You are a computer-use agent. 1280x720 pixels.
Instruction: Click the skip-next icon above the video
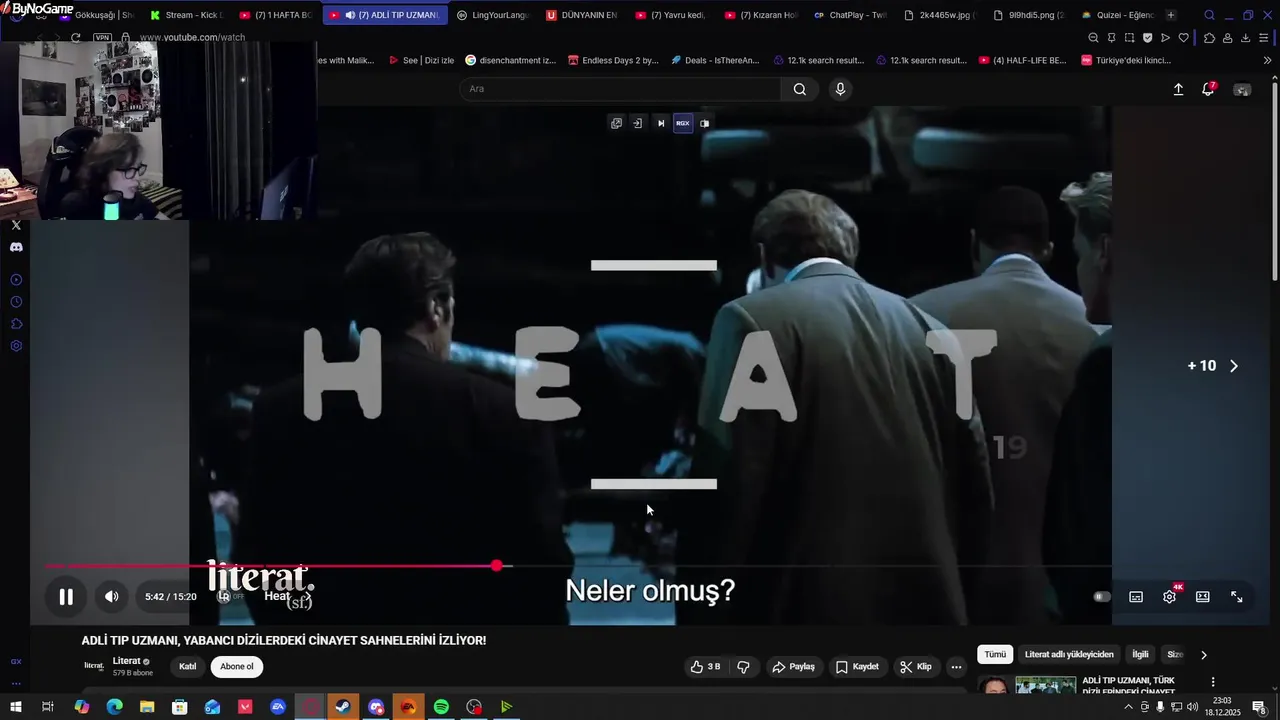[661, 124]
